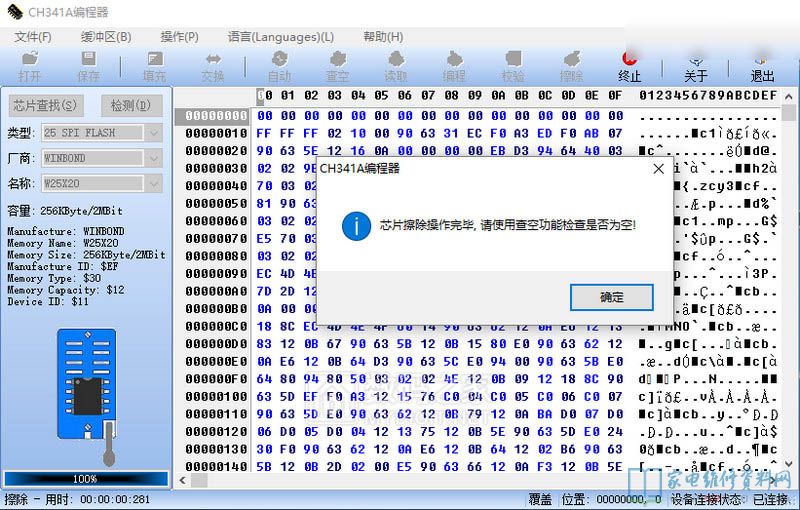Viewport: 800px width, 510px height.
Task: Select address row 00000000 in hex view
Action: click(216, 116)
